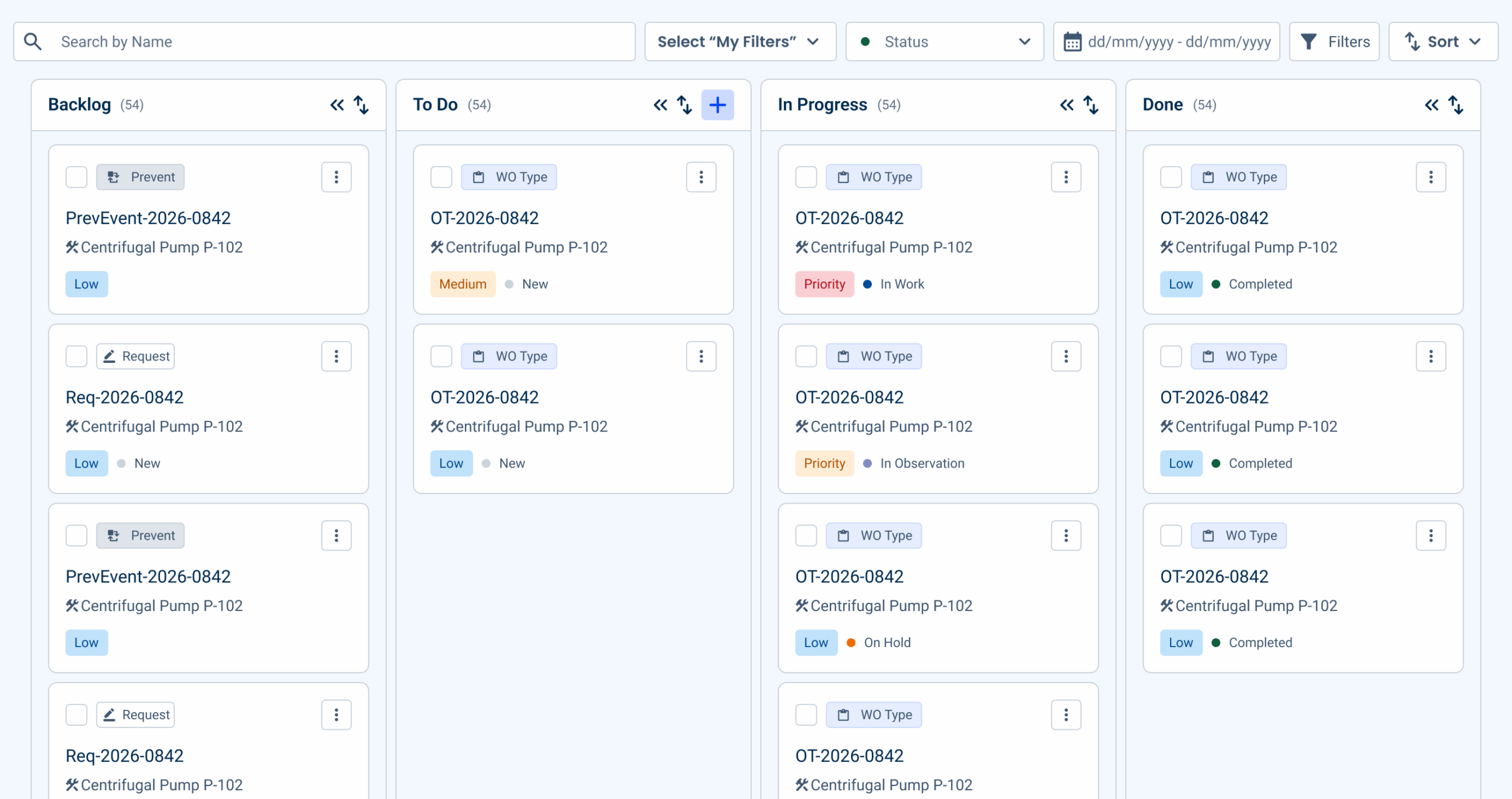The width and height of the screenshot is (1512, 799).
Task: Click the Backlog column title
Action: pyautogui.click(x=80, y=105)
